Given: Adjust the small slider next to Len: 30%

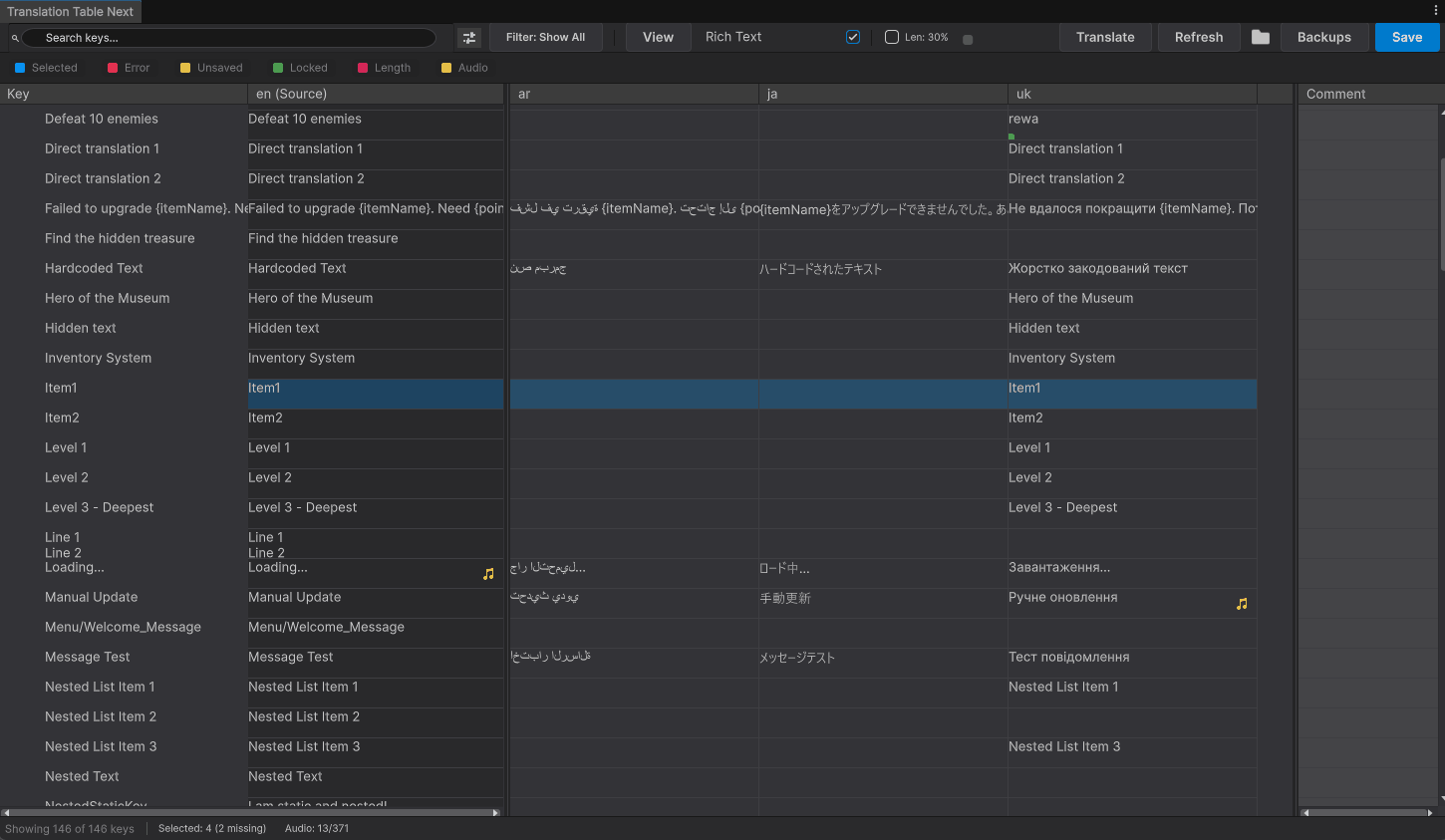Looking at the screenshot, I should (968, 37).
